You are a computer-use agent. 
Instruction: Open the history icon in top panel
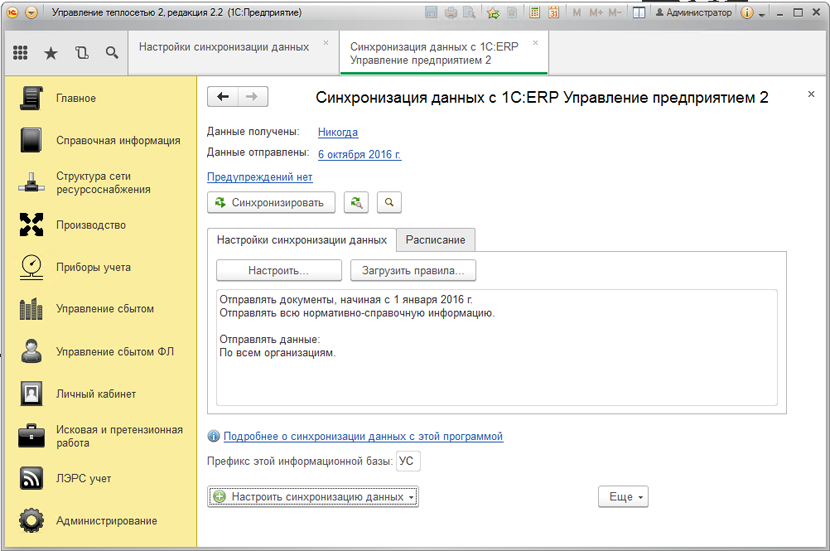pyautogui.click(x=81, y=53)
